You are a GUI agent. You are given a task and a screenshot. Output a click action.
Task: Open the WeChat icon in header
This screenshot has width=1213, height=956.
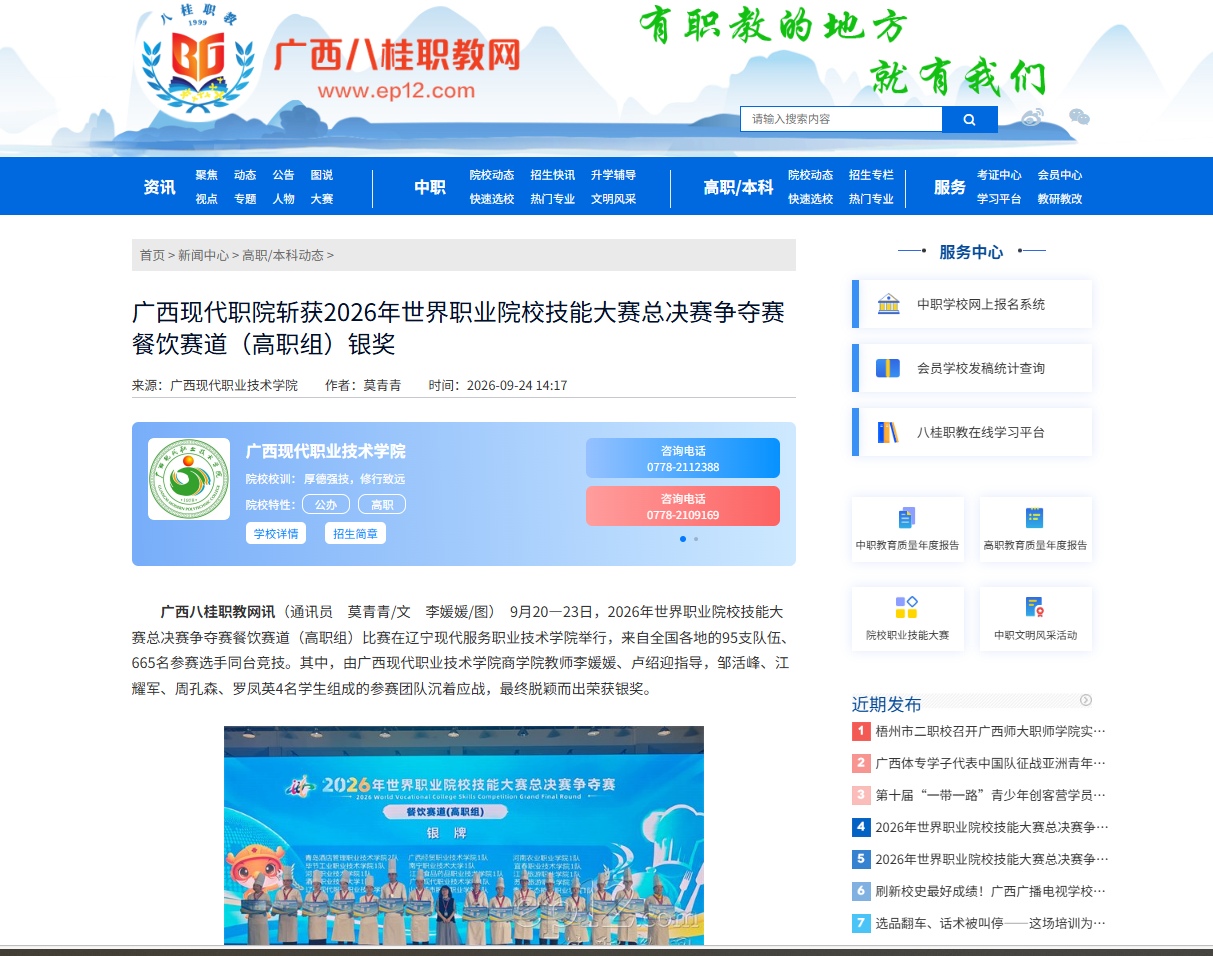[x=1079, y=117]
